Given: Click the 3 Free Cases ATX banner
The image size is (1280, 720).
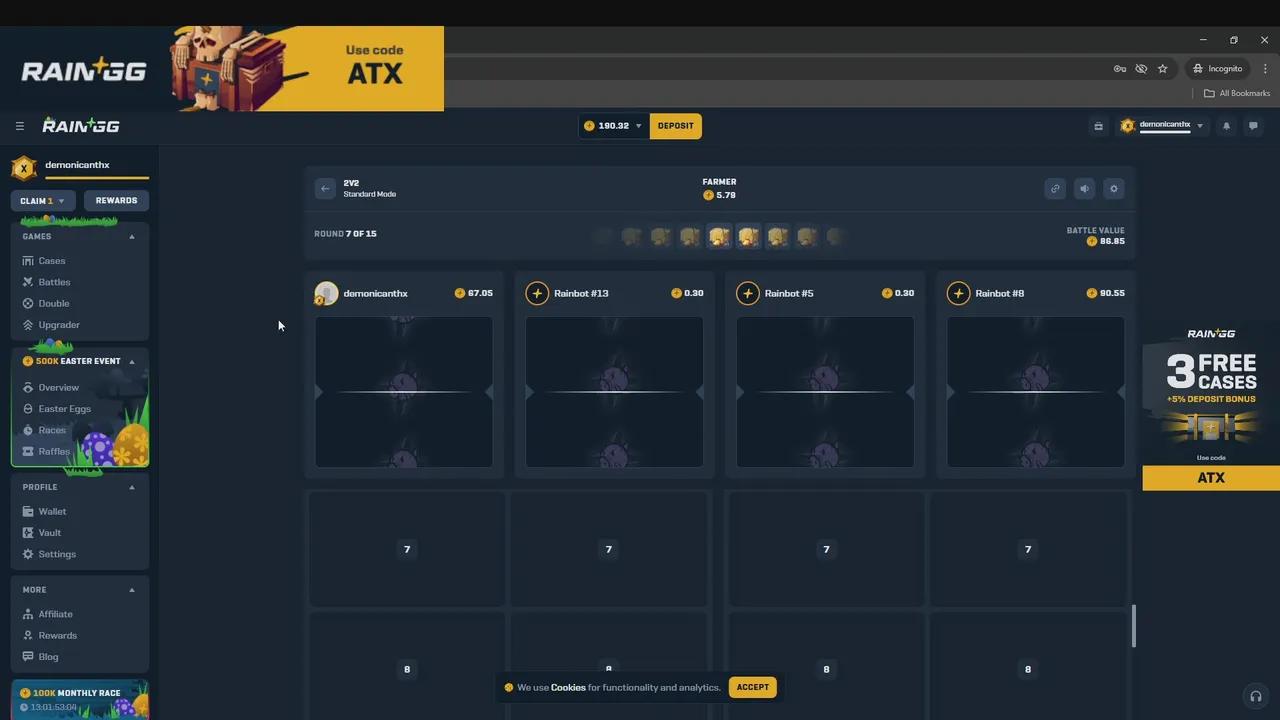Looking at the screenshot, I should (1211, 406).
